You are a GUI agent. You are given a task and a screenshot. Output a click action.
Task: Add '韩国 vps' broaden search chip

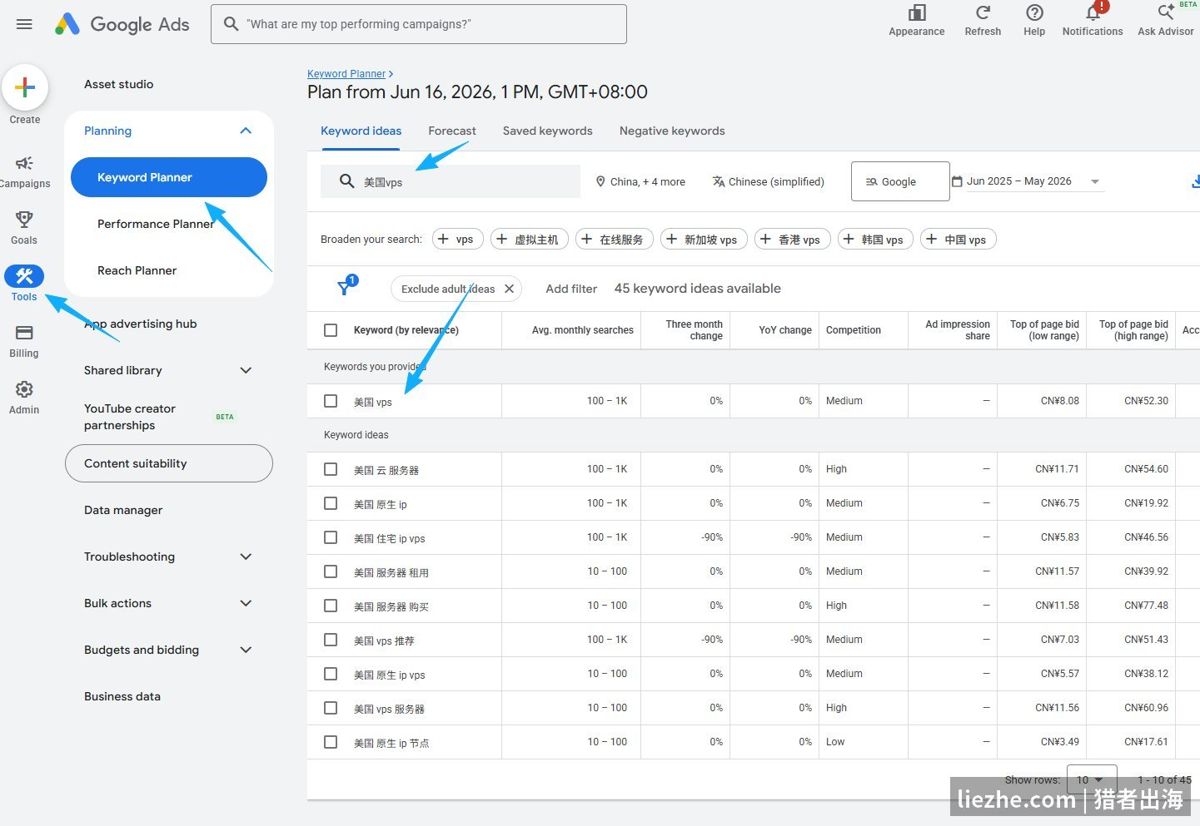click(x=875, y=239)
